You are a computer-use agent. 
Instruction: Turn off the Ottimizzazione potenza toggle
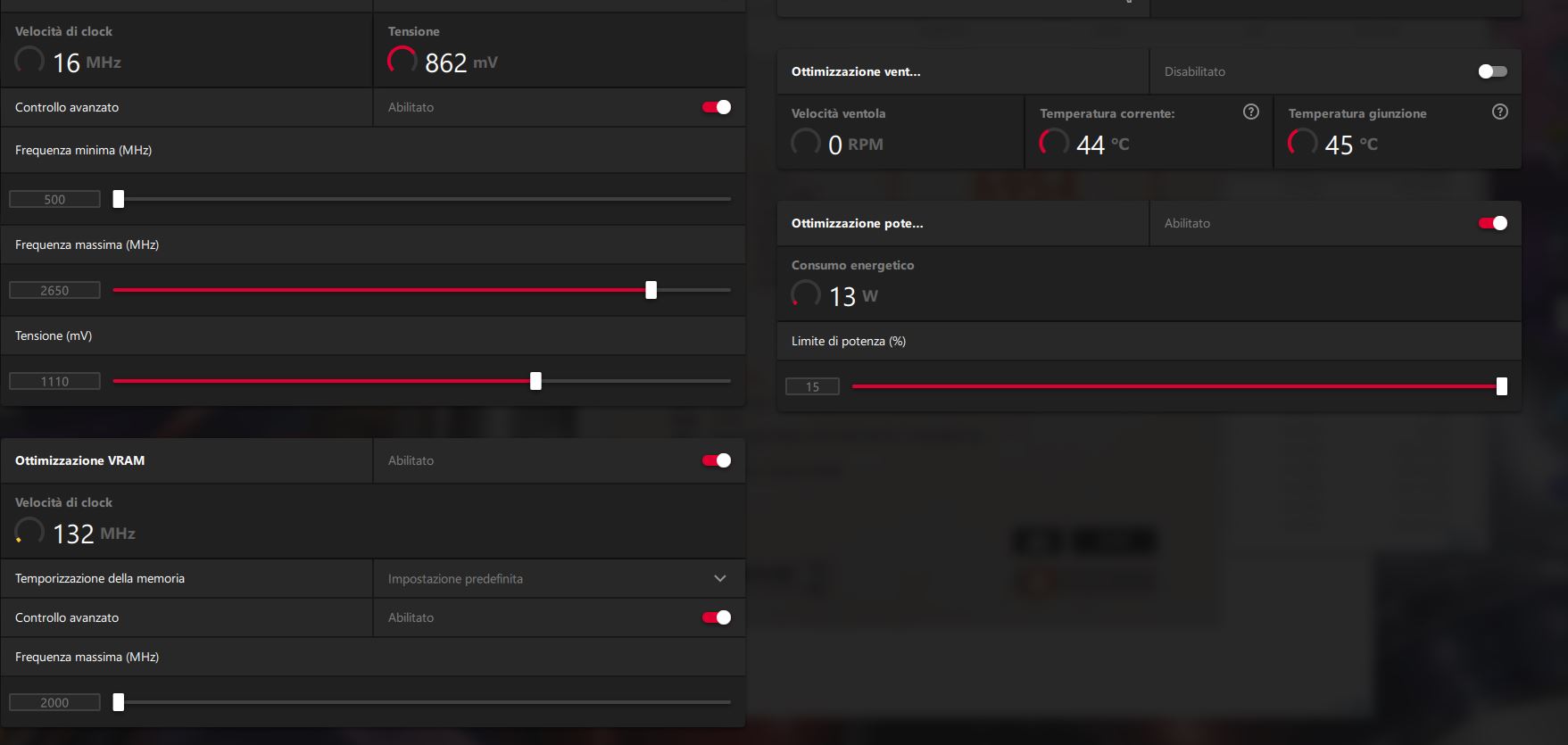coord(1492,223)
